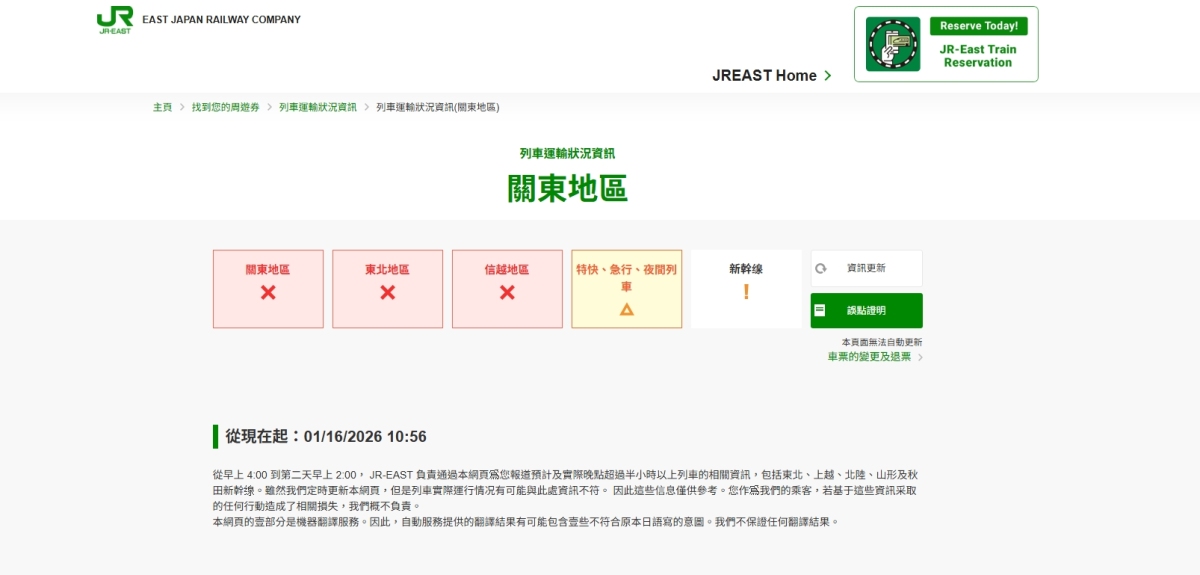Open the 找到您的周遊券 breadcrumb link
The width and height of the screenshot is (1200, 575).
[225, 107]
